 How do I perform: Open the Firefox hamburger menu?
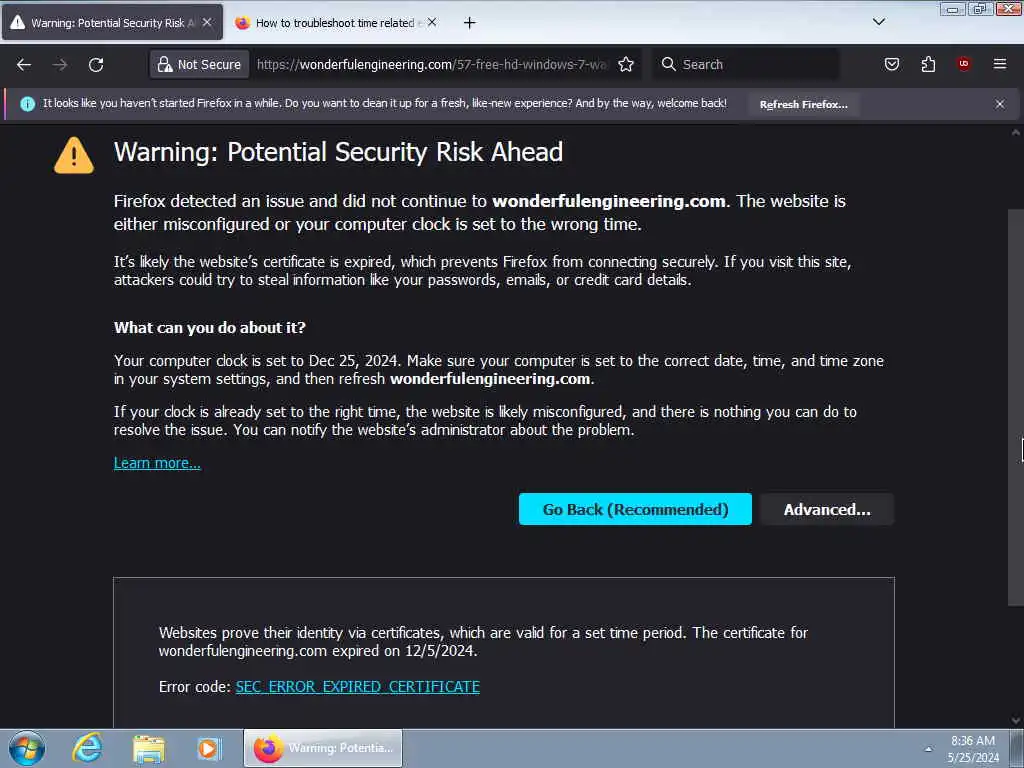click(x=1000, y=64)
